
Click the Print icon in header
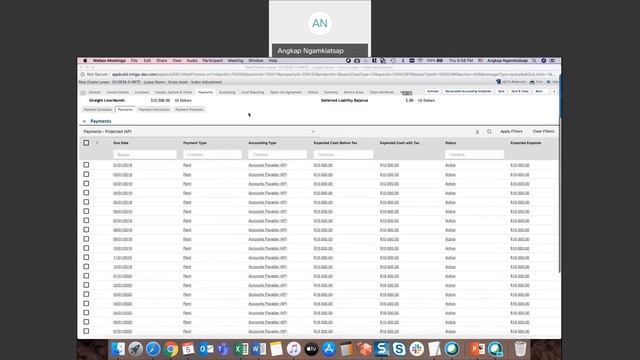(x=532, y=82)
